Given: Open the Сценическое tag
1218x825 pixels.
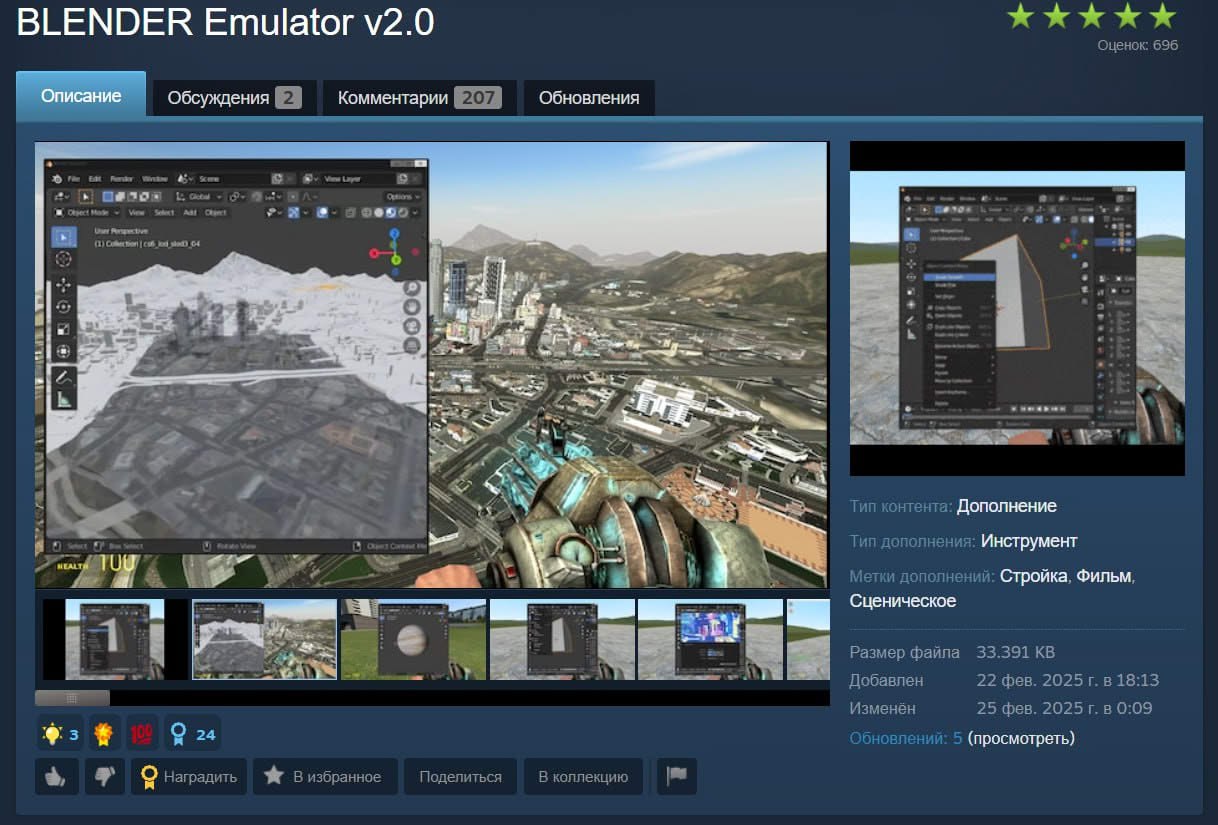Looking at the screenshot, I should [x=902, y=601].
